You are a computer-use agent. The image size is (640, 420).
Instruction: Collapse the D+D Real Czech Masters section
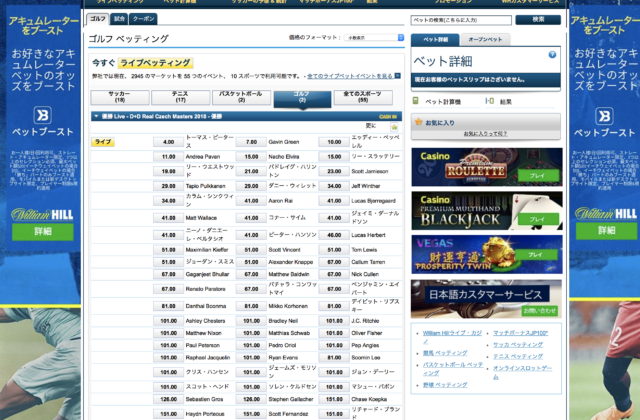click(x=93, y=116)
